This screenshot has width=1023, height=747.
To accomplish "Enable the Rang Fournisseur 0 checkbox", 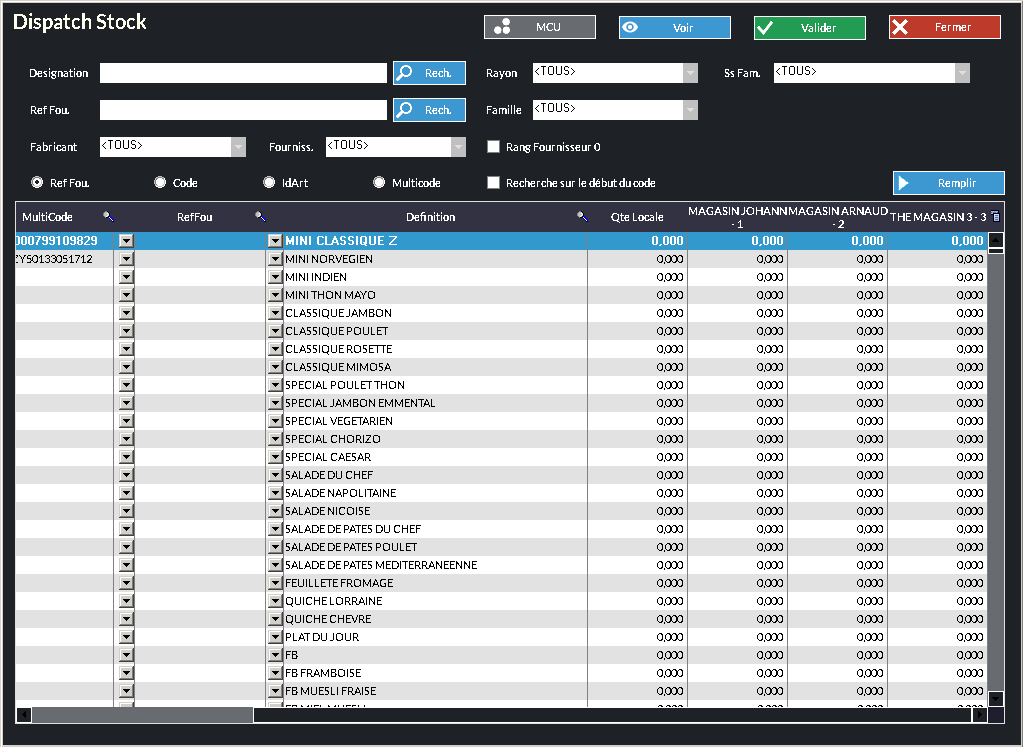I will coord(493,147).
